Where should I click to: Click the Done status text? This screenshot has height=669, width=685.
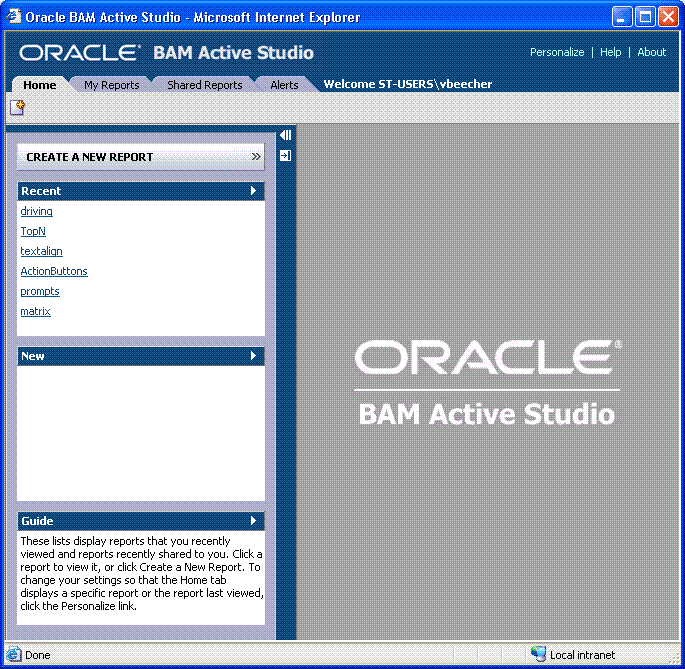38,655
